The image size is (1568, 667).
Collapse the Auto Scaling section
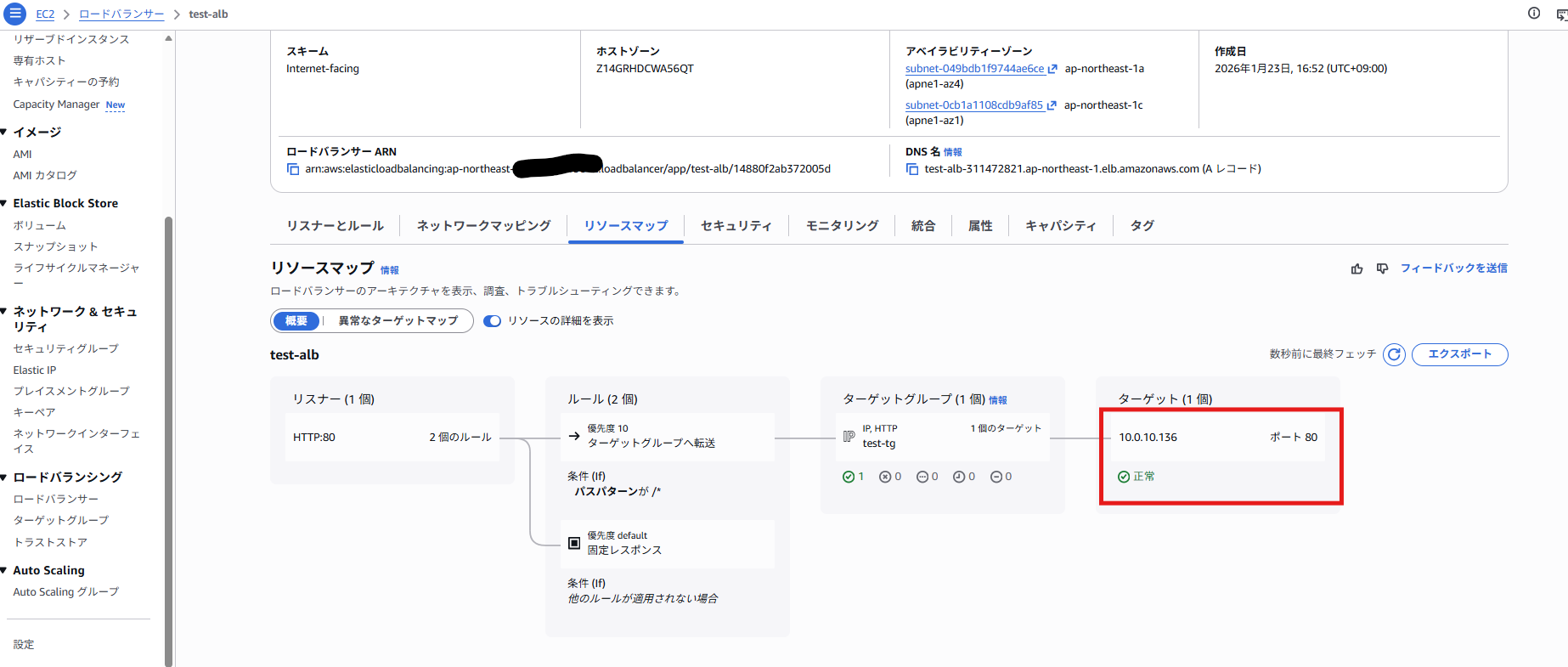(x=4, y=570)
